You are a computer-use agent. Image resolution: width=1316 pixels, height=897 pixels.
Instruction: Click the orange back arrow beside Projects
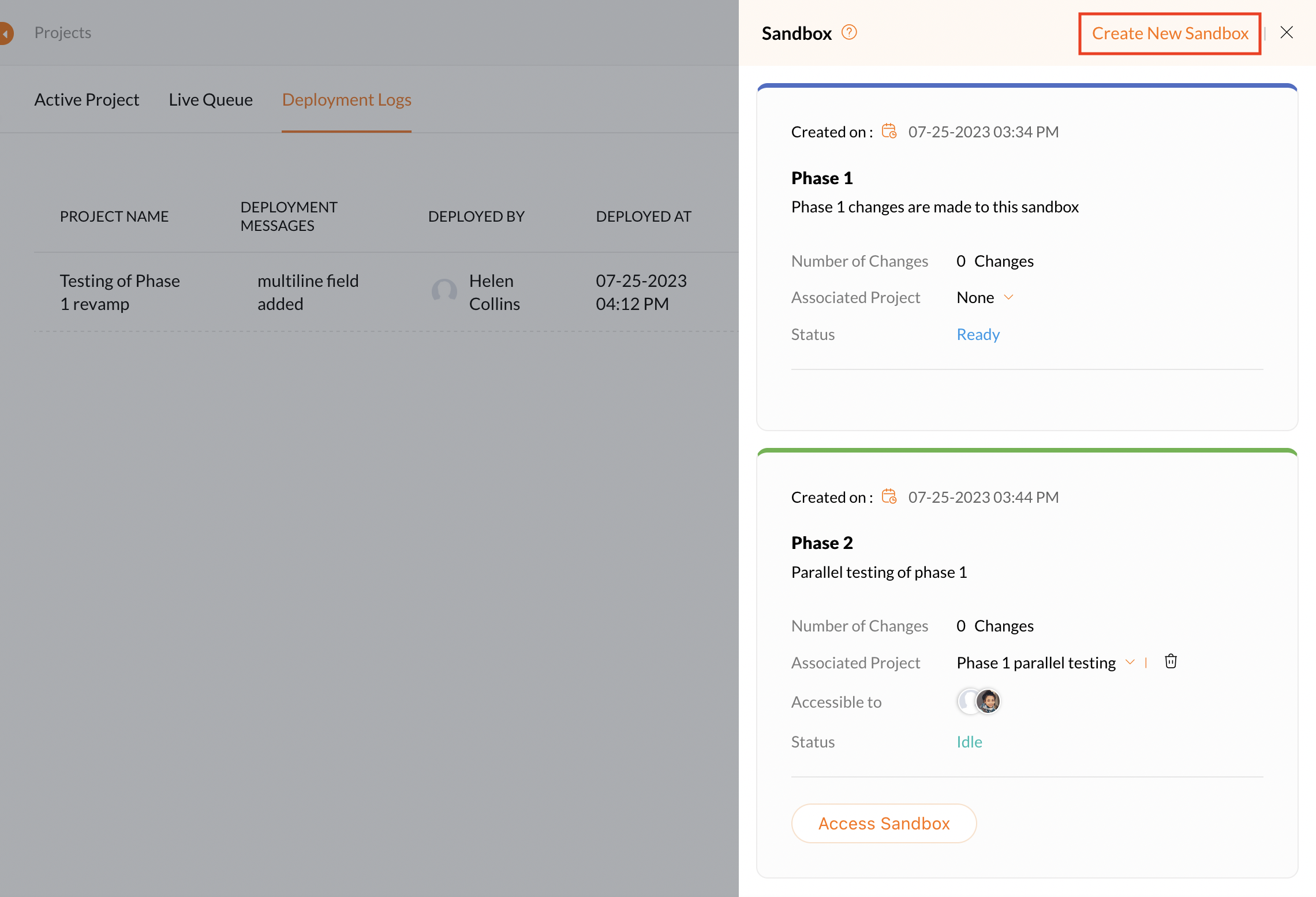[6, 33]
